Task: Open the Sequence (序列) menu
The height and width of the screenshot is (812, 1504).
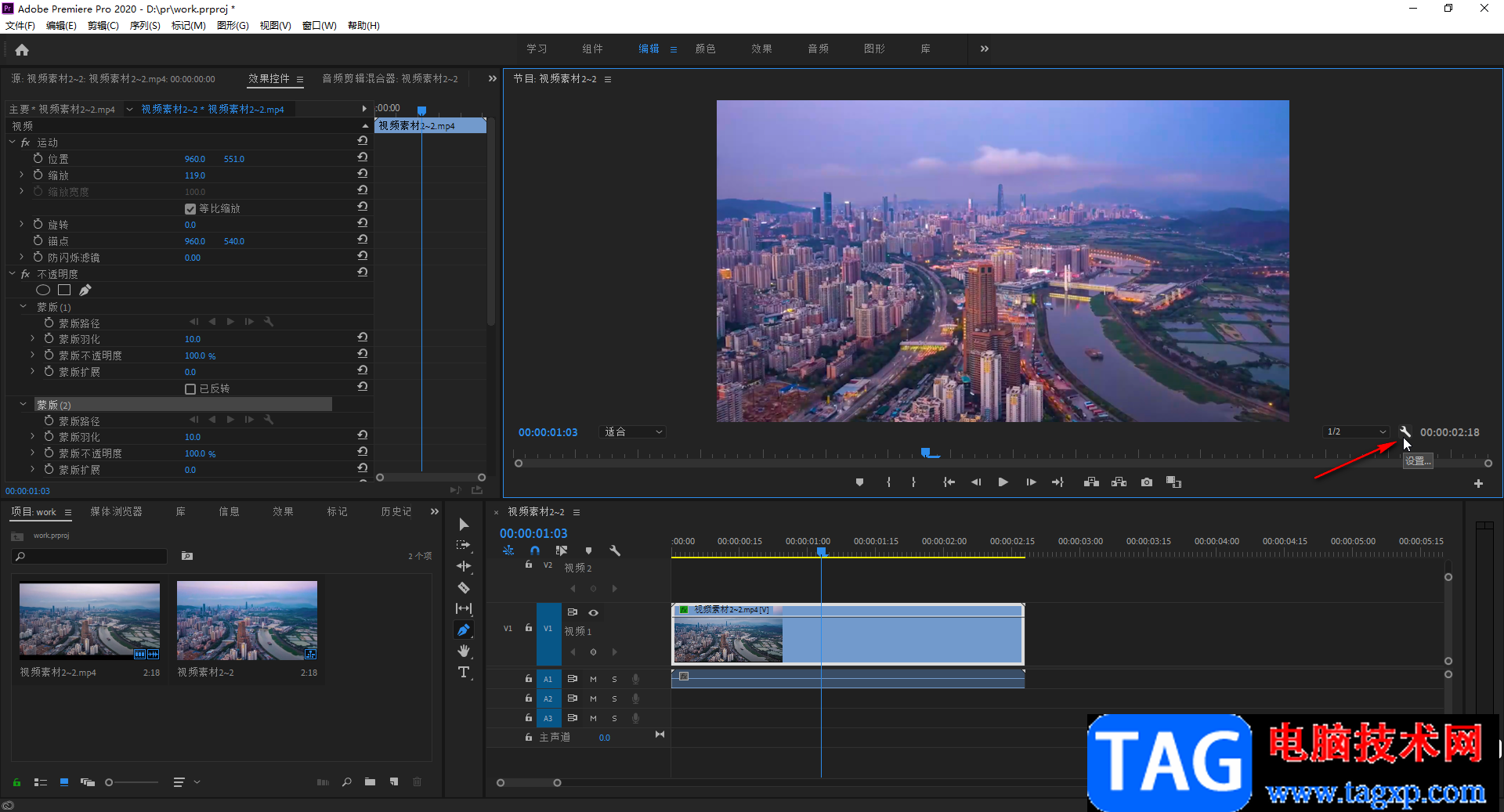Action: point(144,26)
